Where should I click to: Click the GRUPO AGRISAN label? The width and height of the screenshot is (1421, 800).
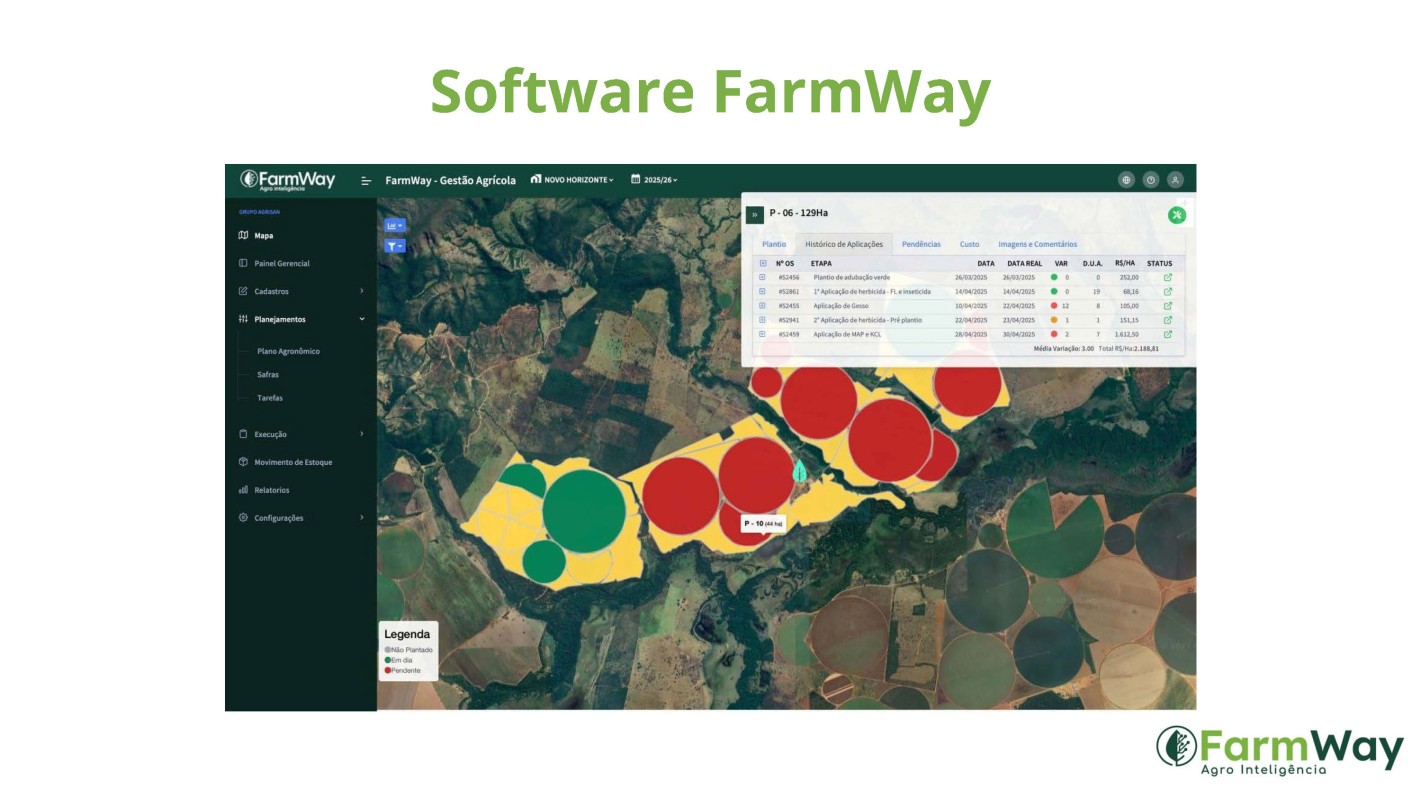pyautogui.click(x=259, y=212)
